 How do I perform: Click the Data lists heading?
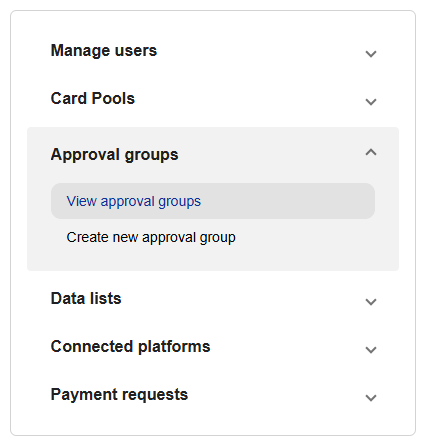[86, 299]
